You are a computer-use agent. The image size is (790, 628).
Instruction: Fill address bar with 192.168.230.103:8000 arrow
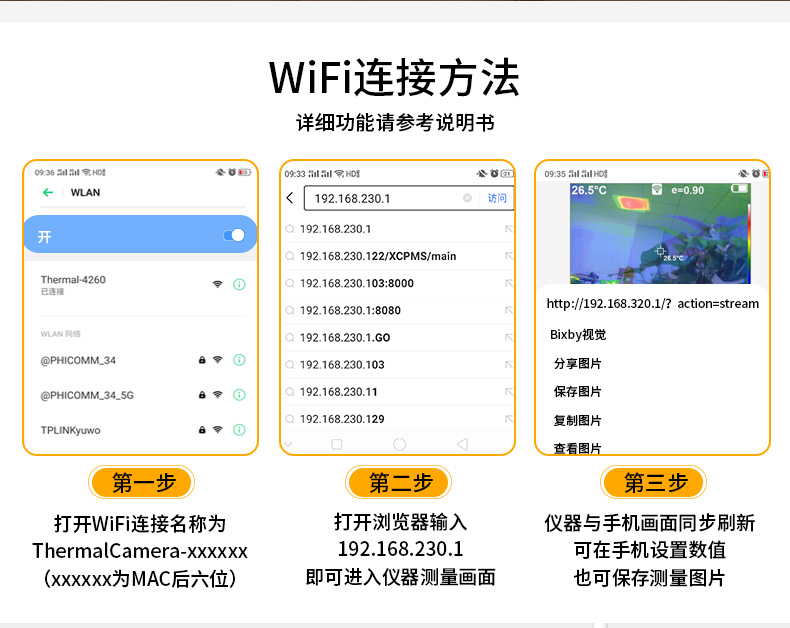click(x=509, y=284)
